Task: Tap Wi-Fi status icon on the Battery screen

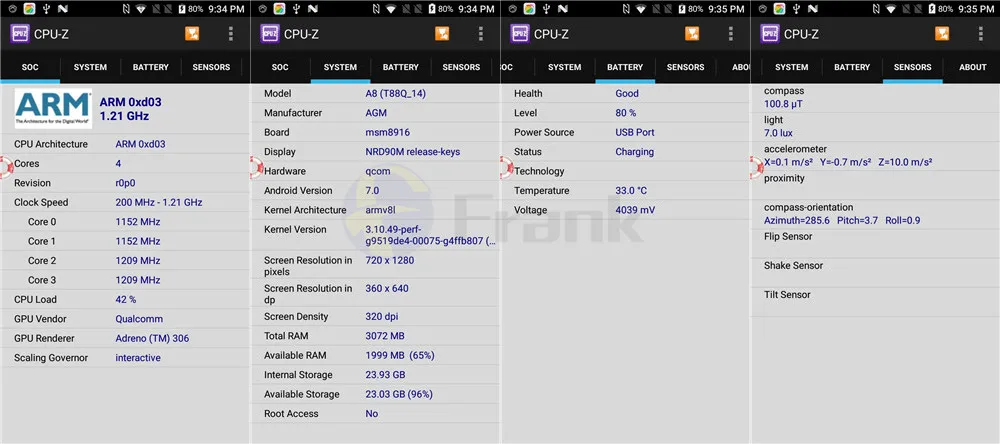Action: pyautogui.click(x=641, y=9)
